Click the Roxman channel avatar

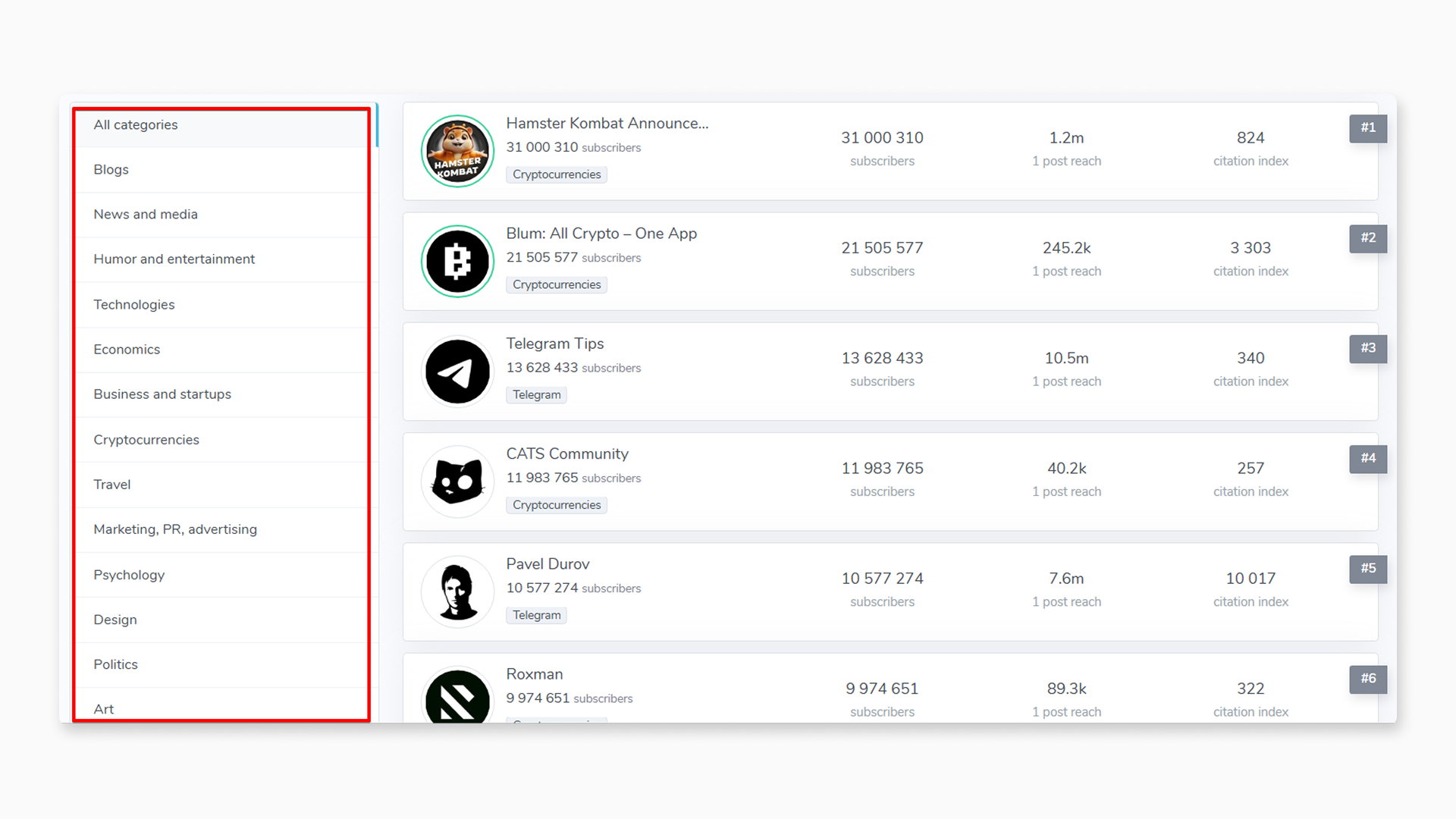click(x=457, y=698)
